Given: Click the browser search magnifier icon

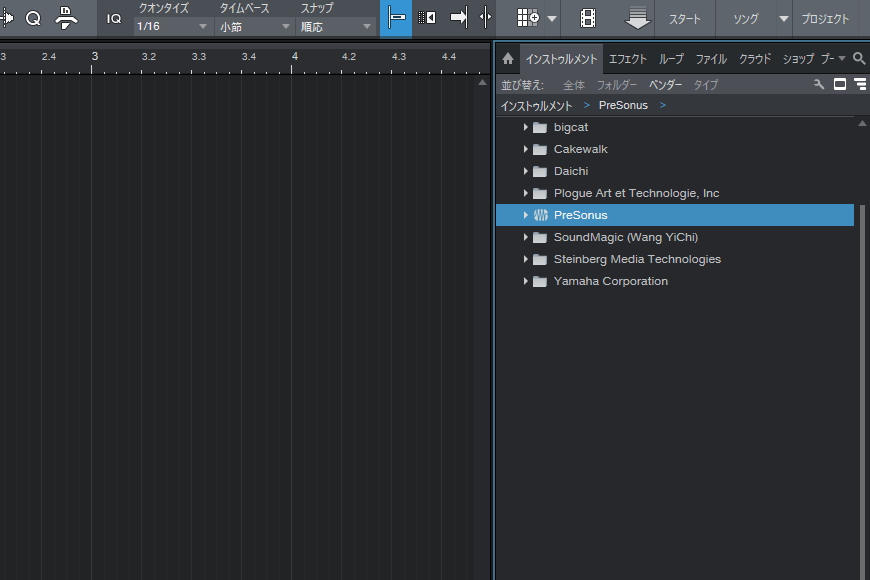Looking at the screenshot, I should tap(859, 59).
